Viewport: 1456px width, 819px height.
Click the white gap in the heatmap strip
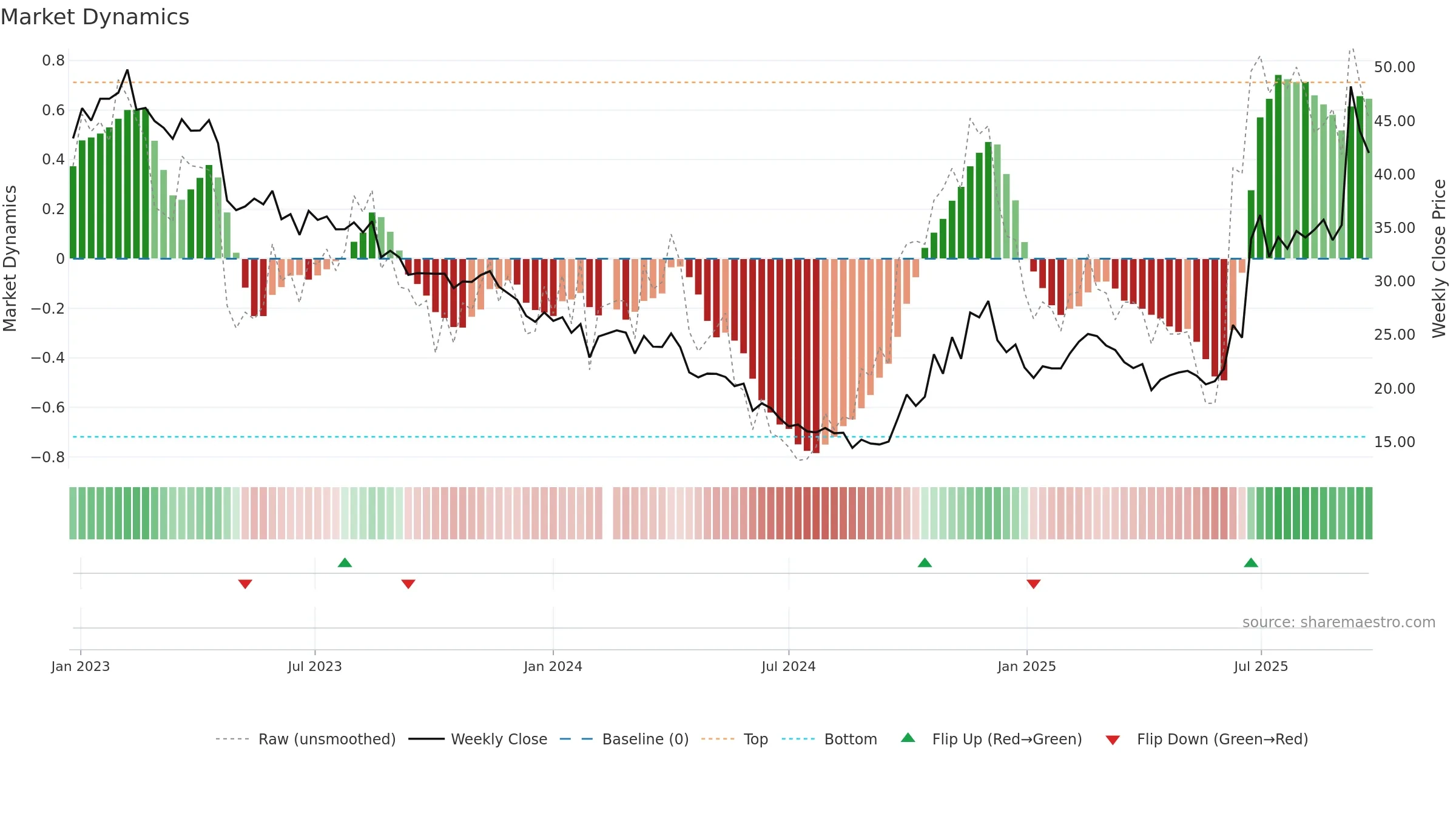pos(608,513)
